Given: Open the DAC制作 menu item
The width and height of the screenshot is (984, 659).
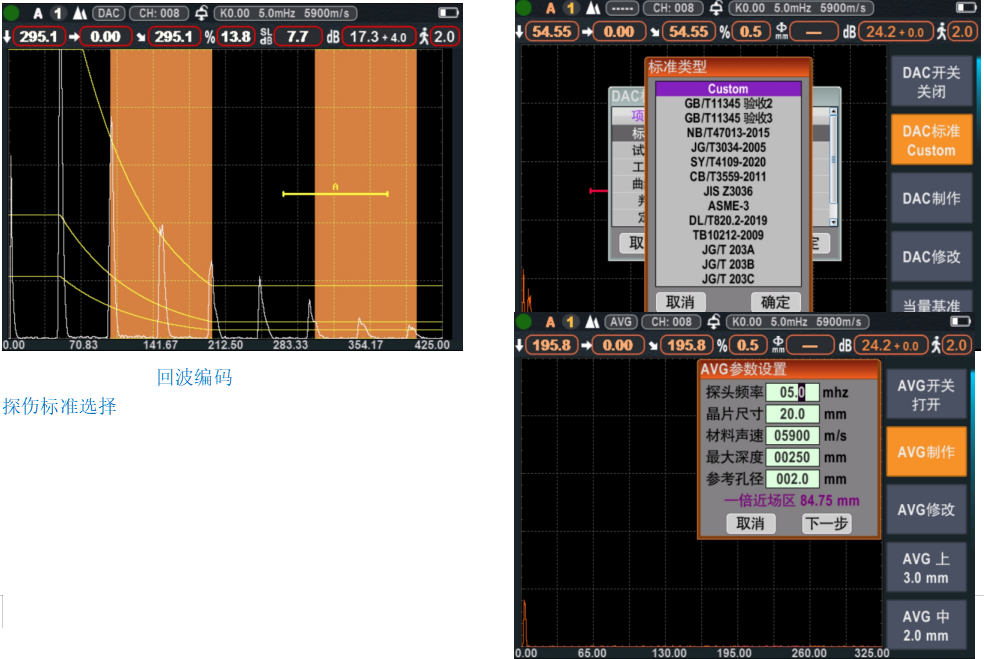Looking at the screenshot, I should [931, 198].
